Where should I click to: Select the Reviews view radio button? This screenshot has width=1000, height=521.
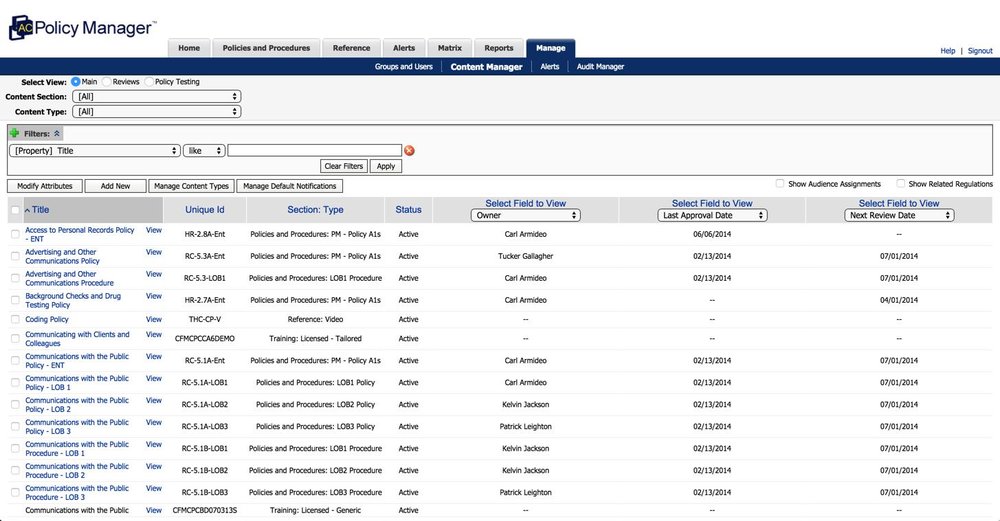tap(105, 81)
